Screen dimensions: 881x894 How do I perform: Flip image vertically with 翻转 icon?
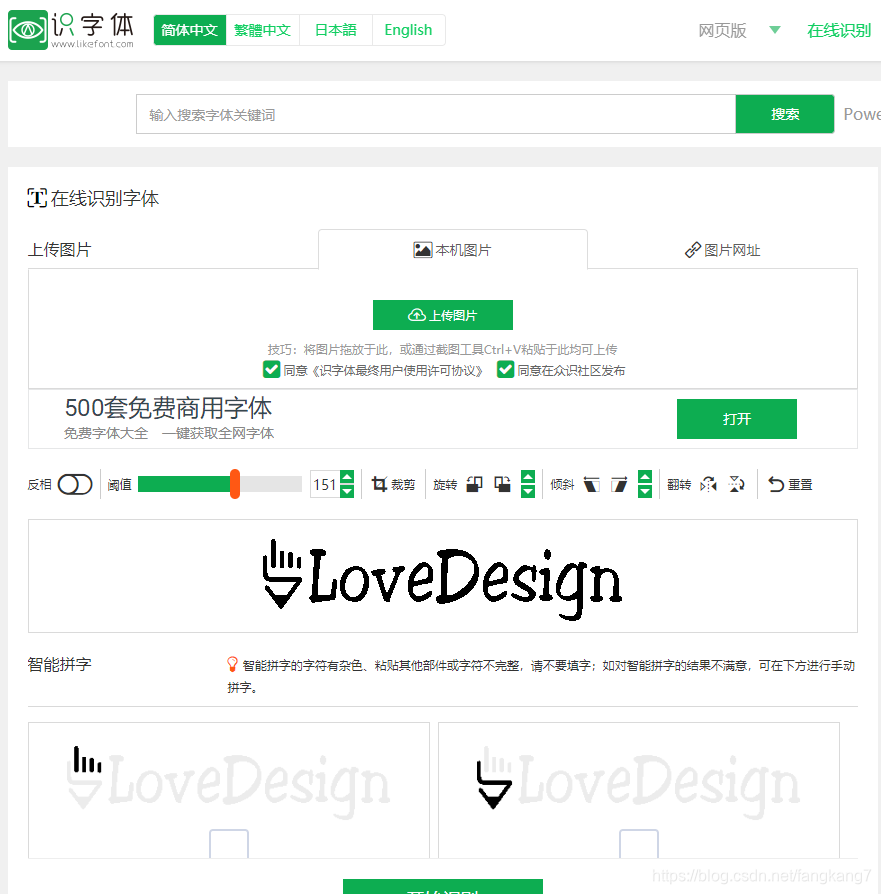737,485
